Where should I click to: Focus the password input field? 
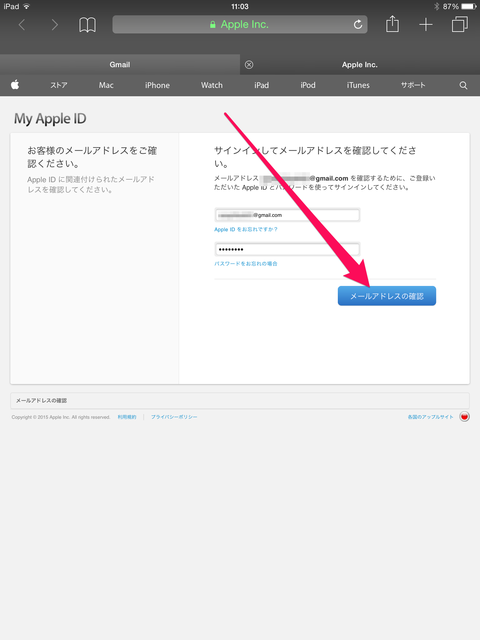287,249
